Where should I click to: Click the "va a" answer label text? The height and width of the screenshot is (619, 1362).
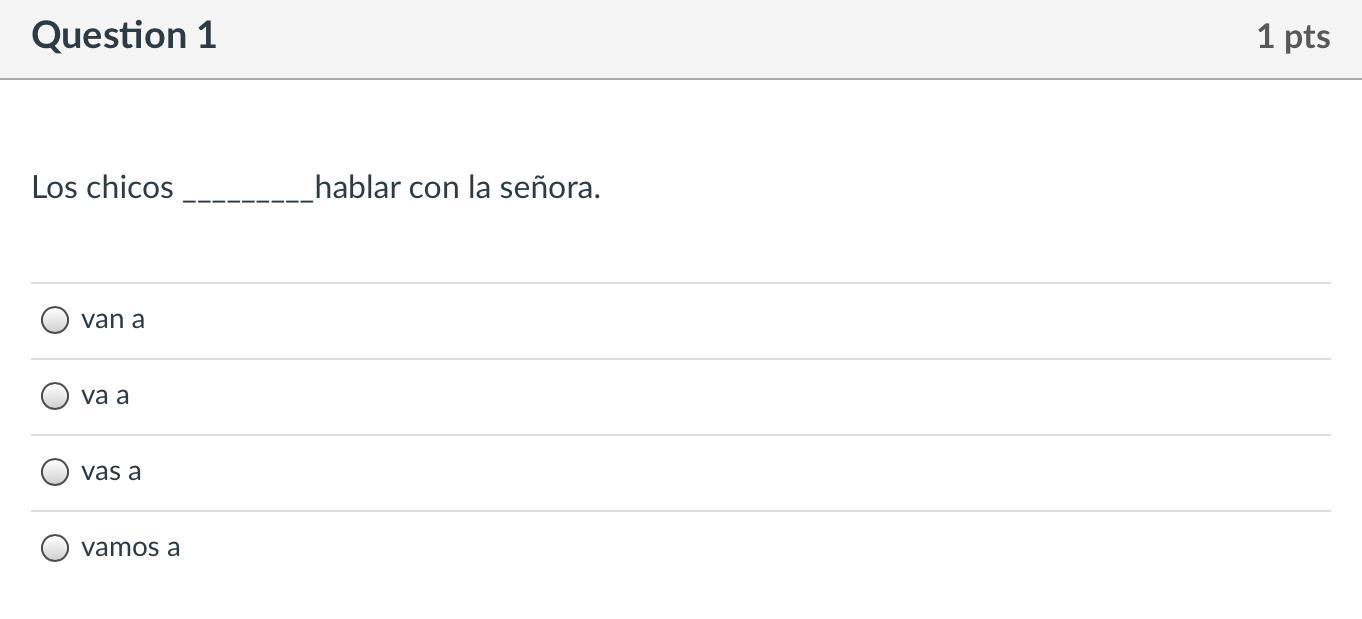pyautogui.click(x=105, y=396)
